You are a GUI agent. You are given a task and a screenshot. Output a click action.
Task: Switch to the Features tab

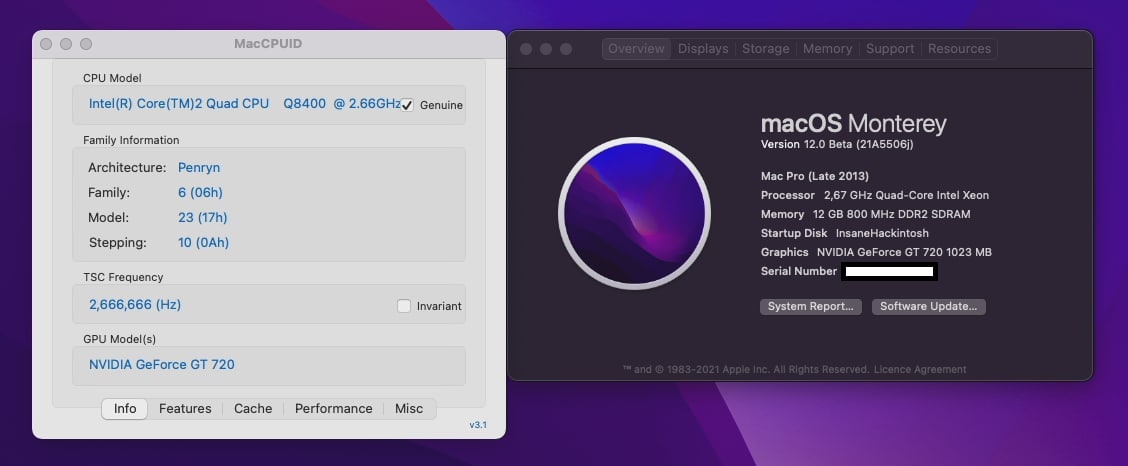pyautogui.click(x=185, y=408)
